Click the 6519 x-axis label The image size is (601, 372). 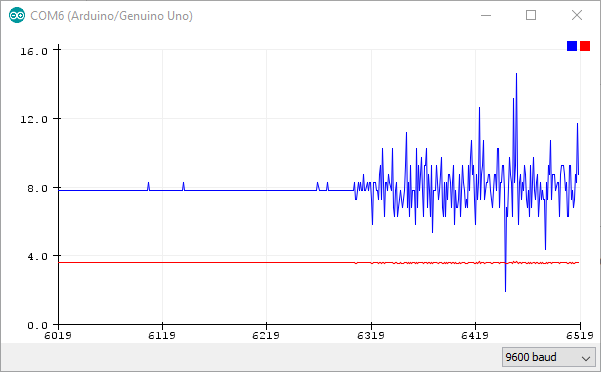tap(580, 336)
